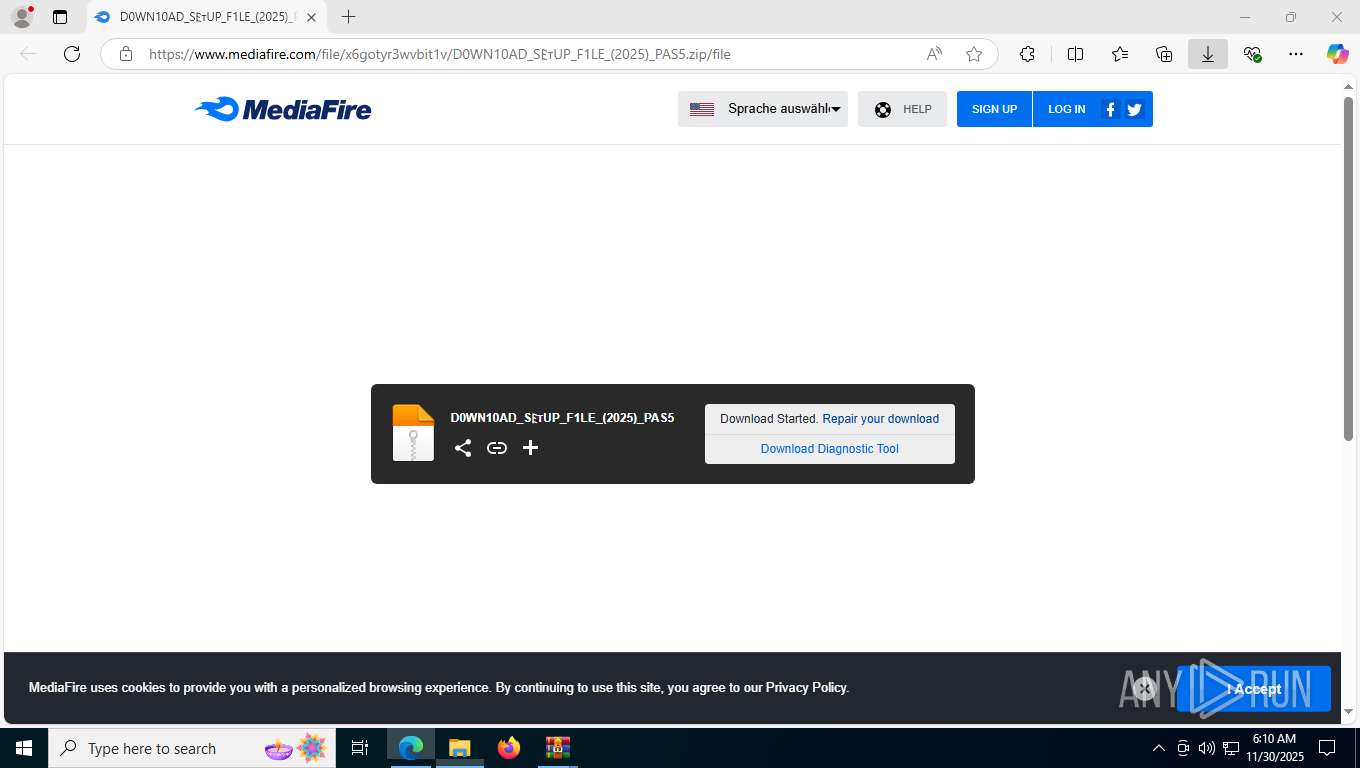The image size is (1360, 768).
Task: Click the Repair your download link
Action: [x=881, y=419]
